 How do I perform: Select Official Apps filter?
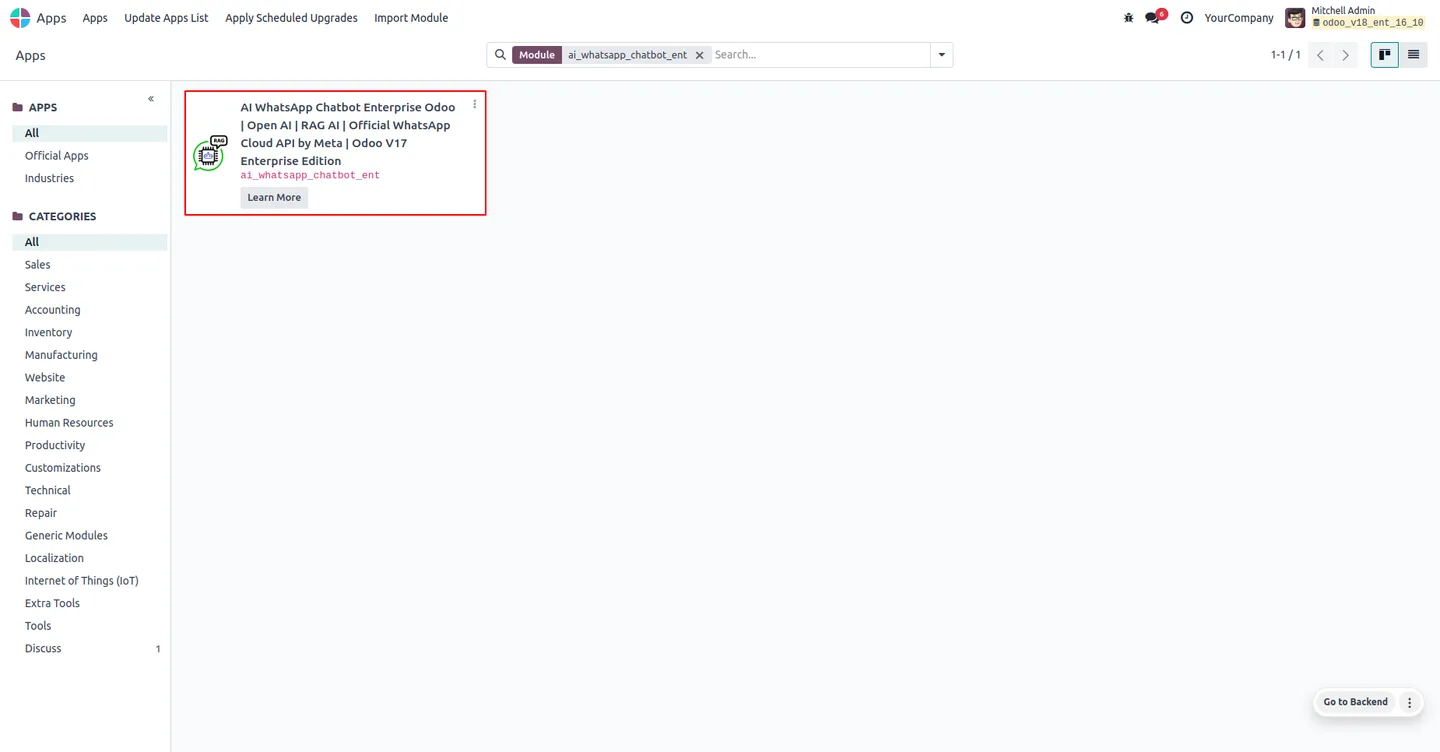(x=90, y=156)
